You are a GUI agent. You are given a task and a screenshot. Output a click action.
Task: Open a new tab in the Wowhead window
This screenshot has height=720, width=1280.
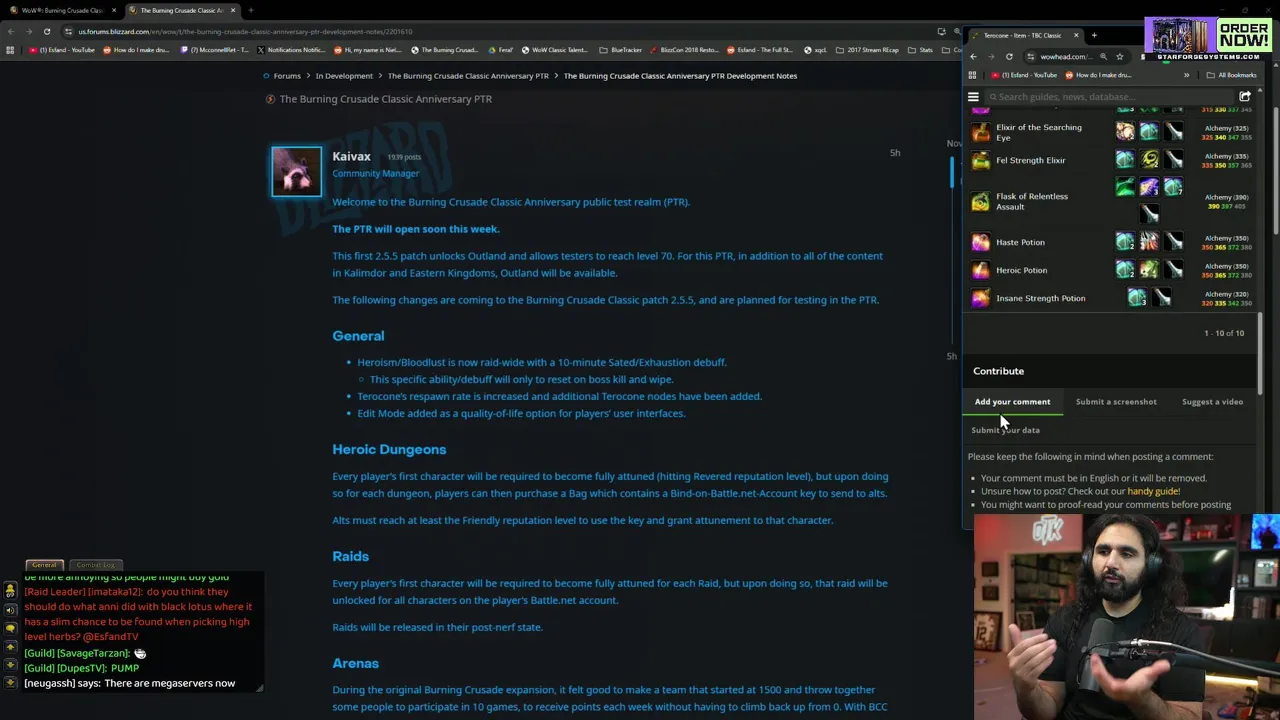[x=1094, y=35]
